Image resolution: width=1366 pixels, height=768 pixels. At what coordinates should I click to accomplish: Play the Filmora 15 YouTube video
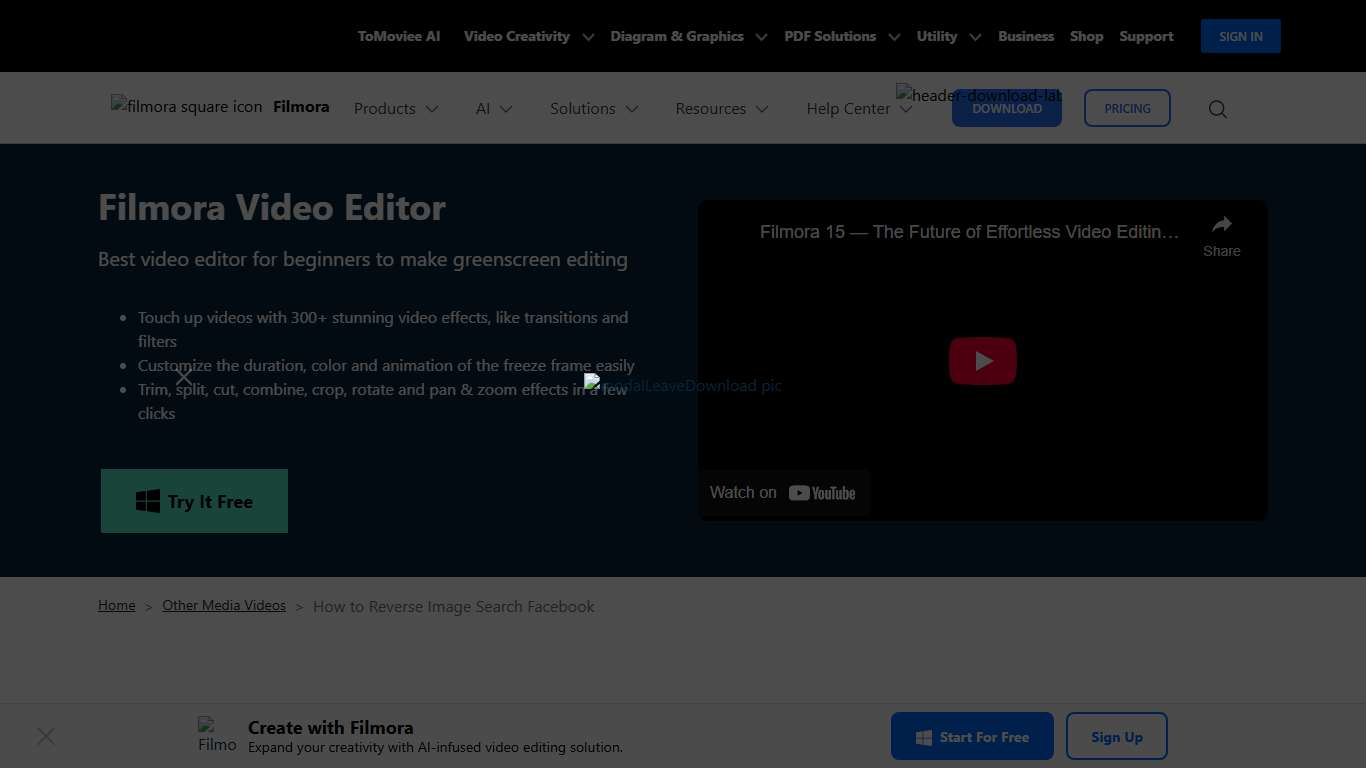pos(982,360)
